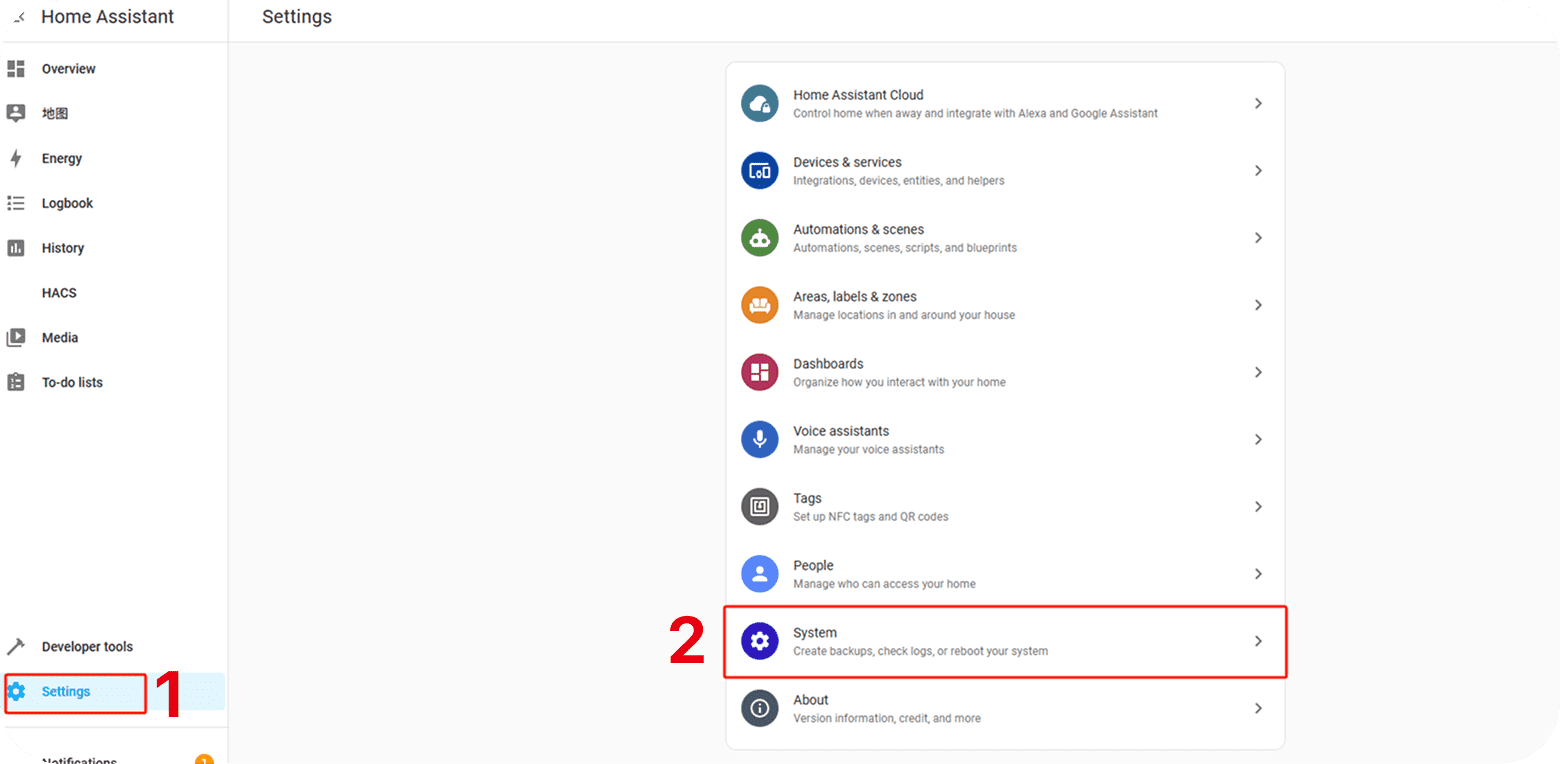Go to Logbook in the sidebar
The image size is (1560, 764).
pos(67,204)
